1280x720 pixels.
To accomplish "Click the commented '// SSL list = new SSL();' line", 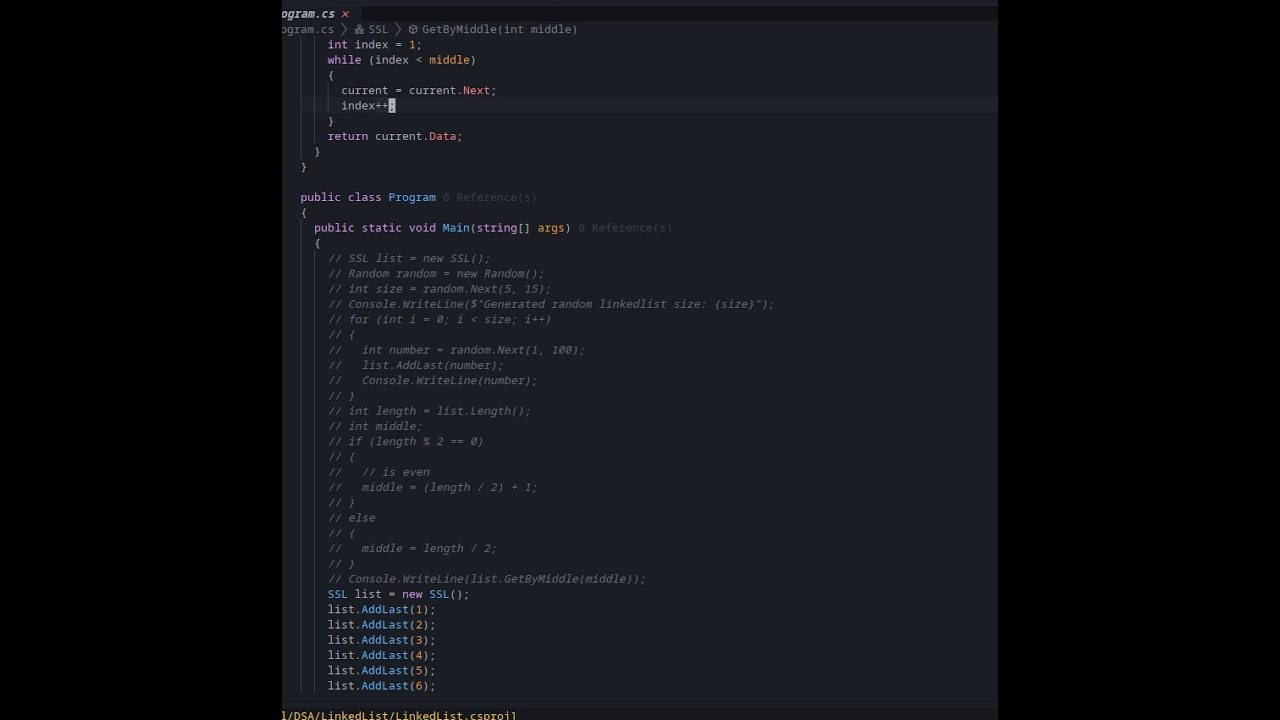I will click(x=409, y=258).
